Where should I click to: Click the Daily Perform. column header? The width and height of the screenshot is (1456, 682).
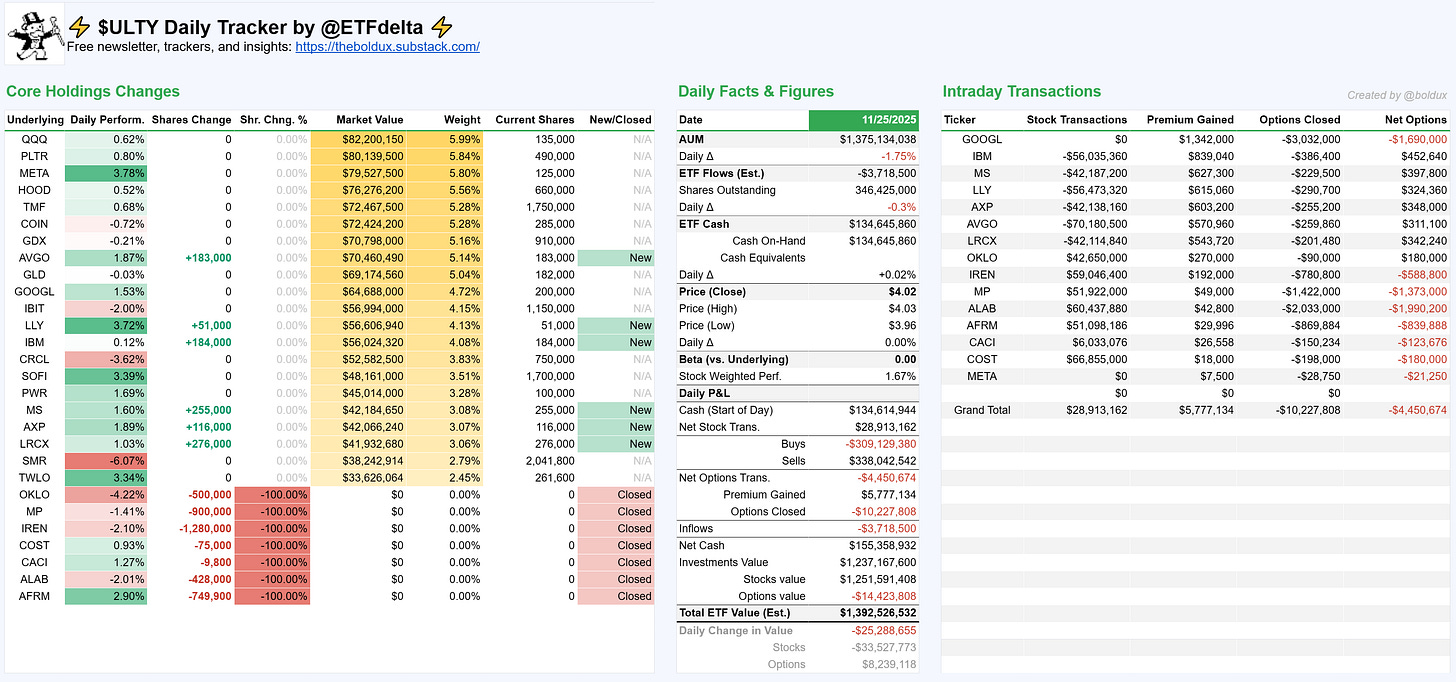(x=107, y=119)
